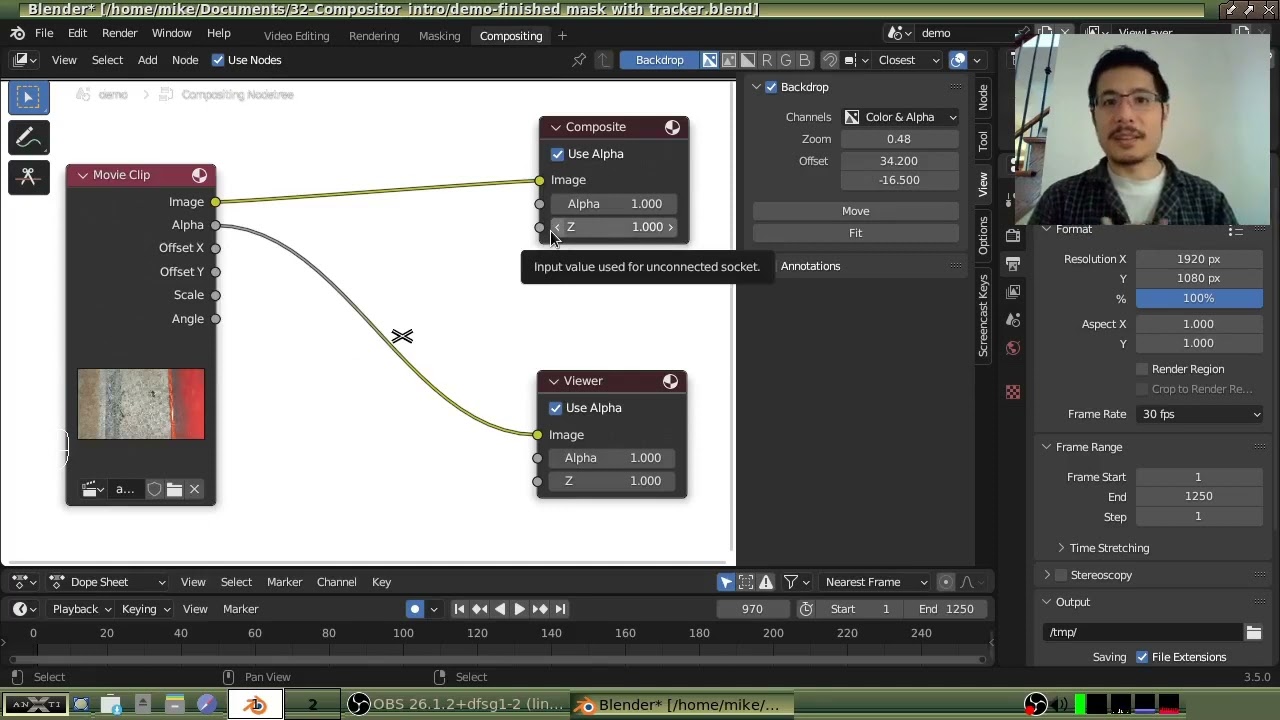
Task: Show Color and Alpha backdrop channel icon
Action: click(x=710, y=60)
